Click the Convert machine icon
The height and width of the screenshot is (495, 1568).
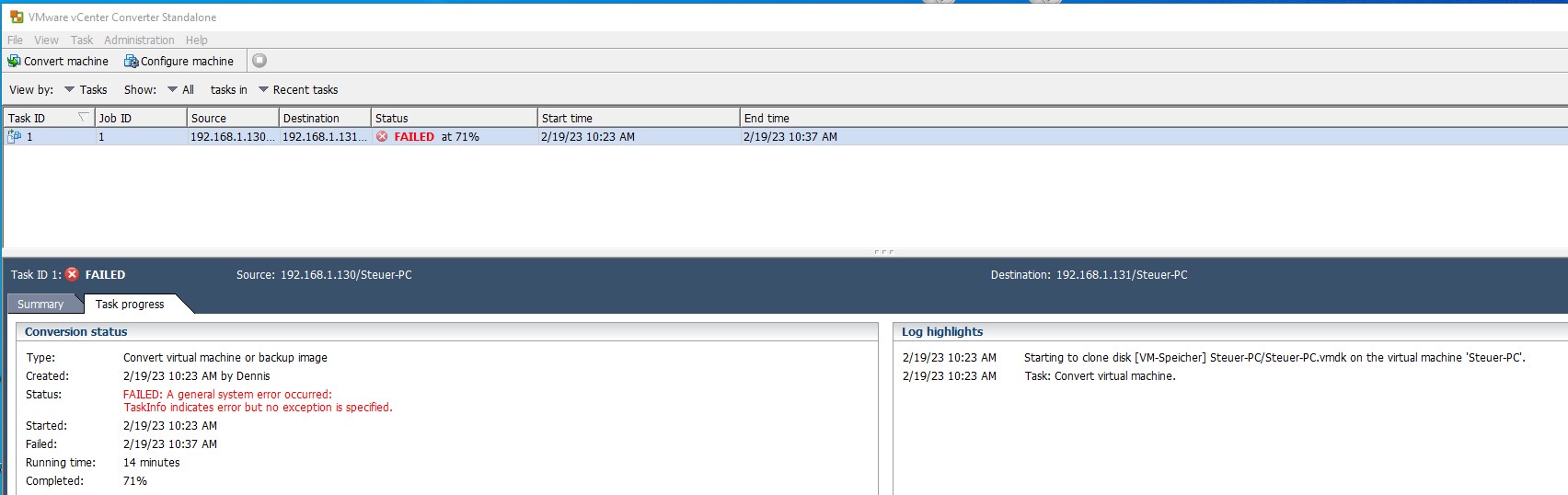(x=14, y=62)
